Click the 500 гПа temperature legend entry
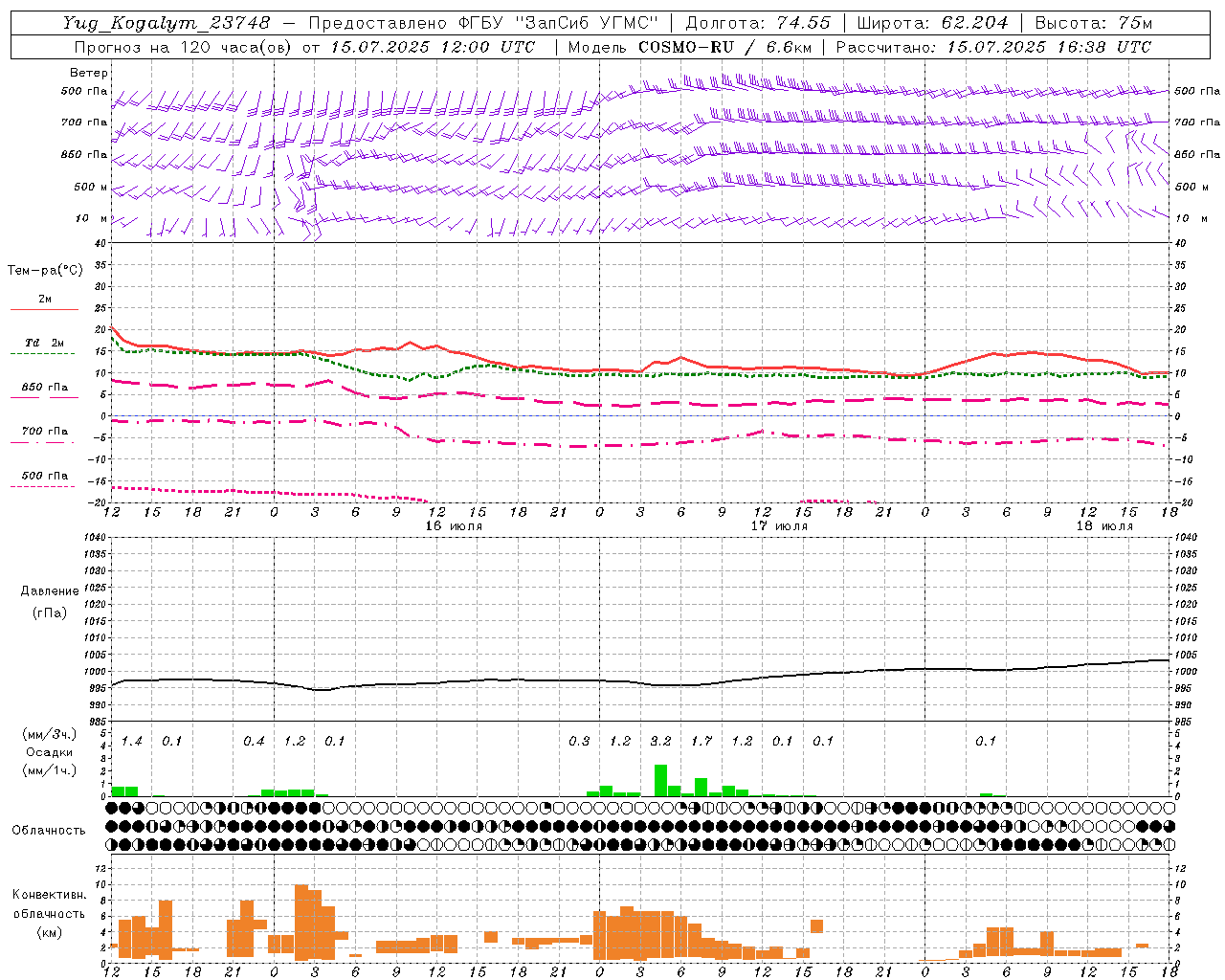Image resolution: width=1225 pixels, height=980 pixels. [45, 476]
